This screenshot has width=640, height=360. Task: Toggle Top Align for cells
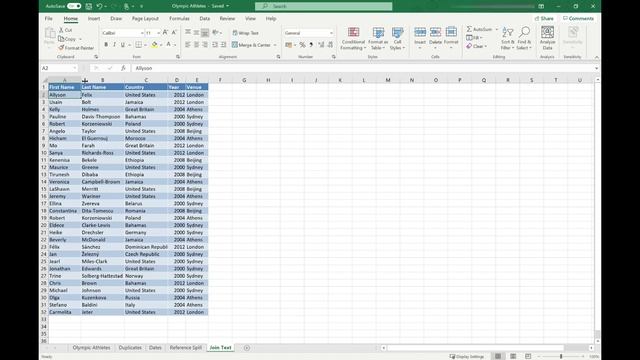pyautogui.click(x=188, y=33)
